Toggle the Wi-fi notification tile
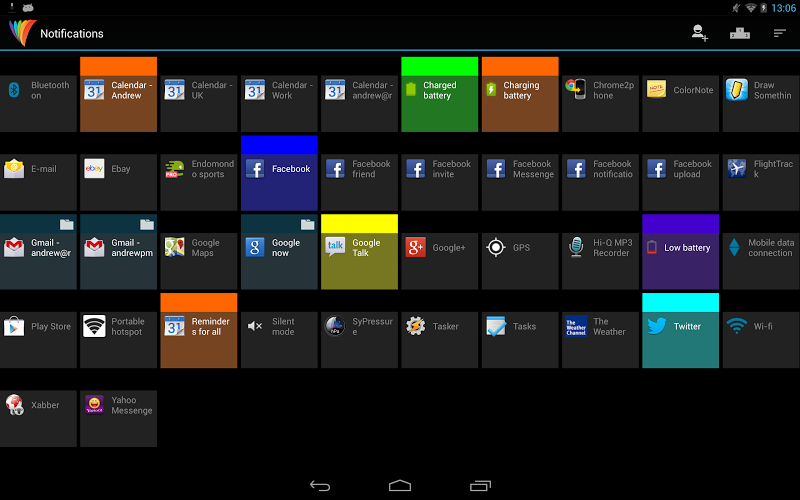800x500 pixels. pyautogui.click(x=761, y=340)
